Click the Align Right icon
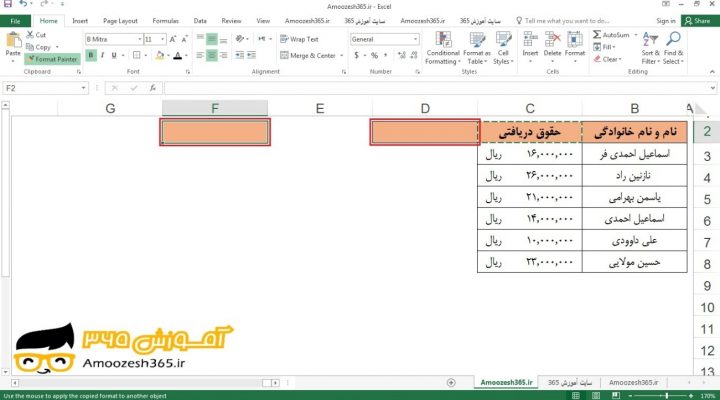 pyautogui.click(x=224, y=55)
